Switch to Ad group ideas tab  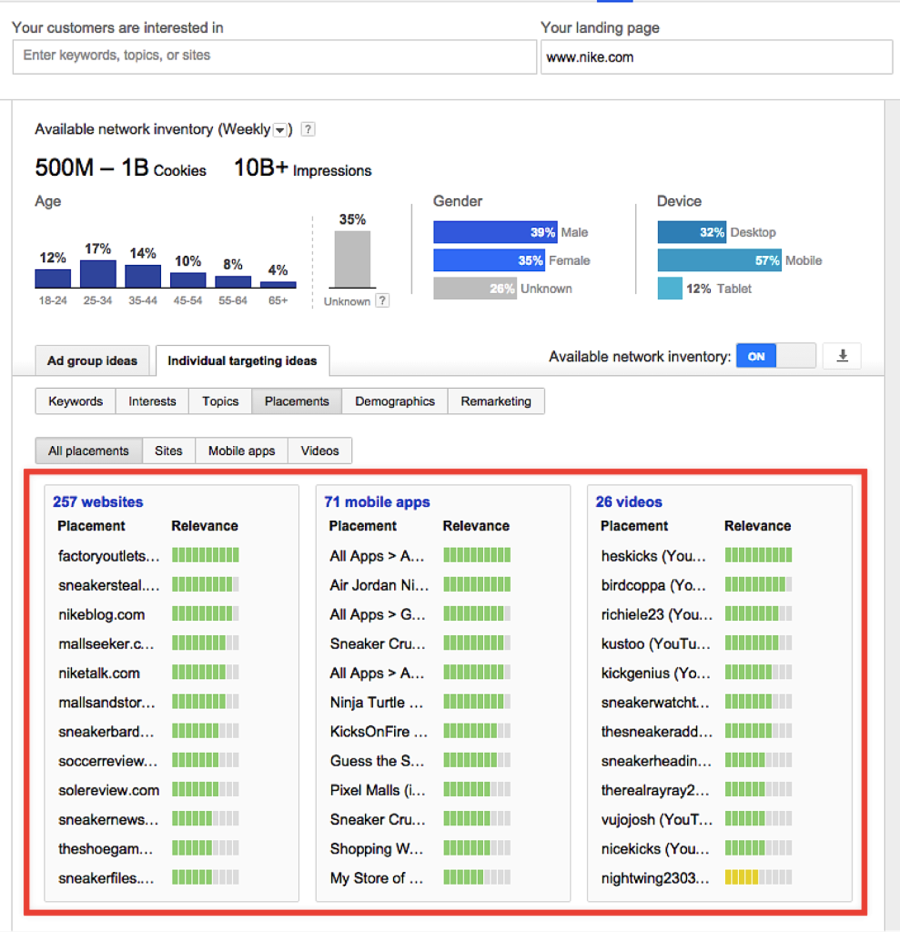[x=93, y=361]
